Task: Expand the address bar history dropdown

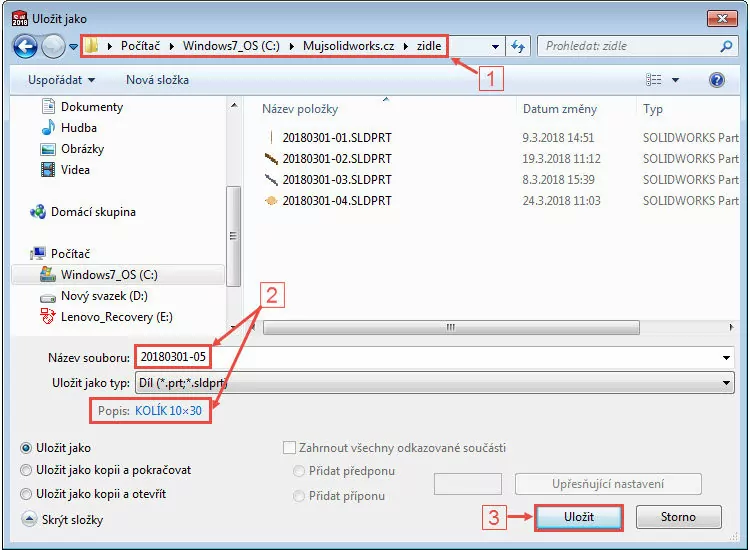Action: (495, 47)
